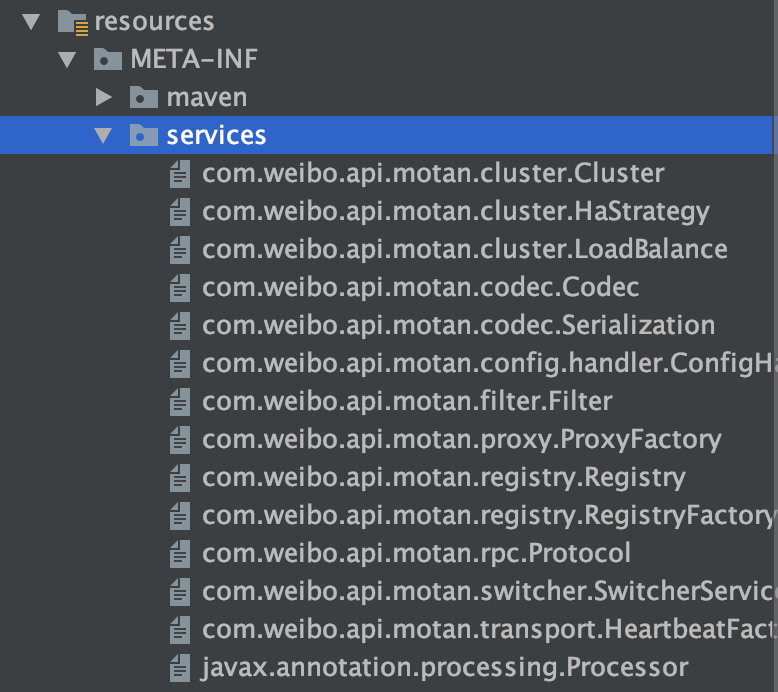Click the maven folder icon
The height and width of the screenshot is (692, 778).
[x=145, y=97]
